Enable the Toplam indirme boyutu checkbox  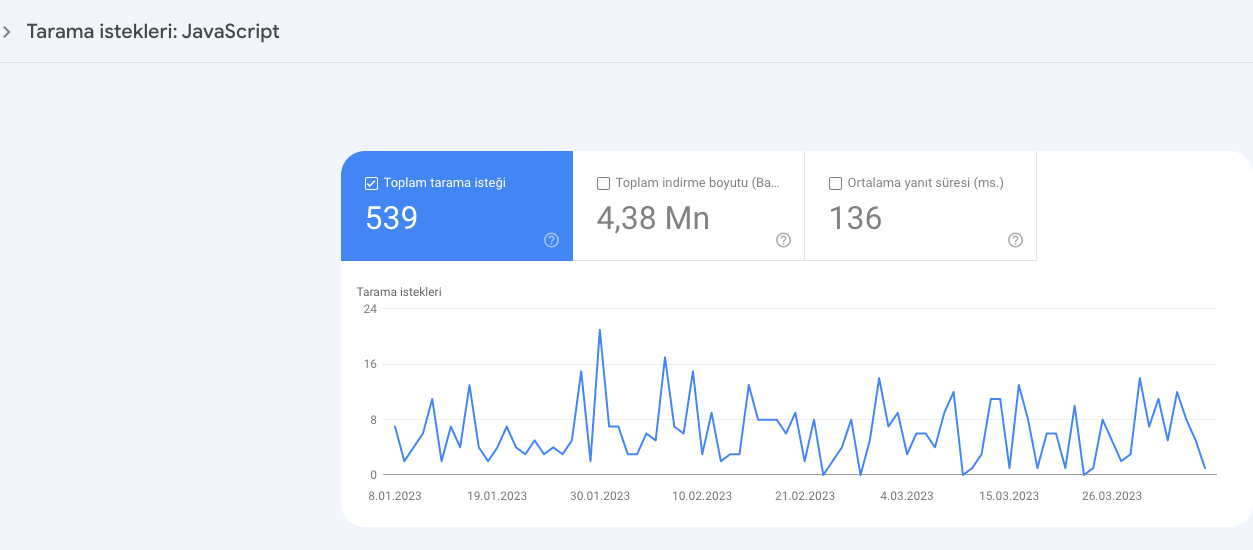click(x=603, y=183)
